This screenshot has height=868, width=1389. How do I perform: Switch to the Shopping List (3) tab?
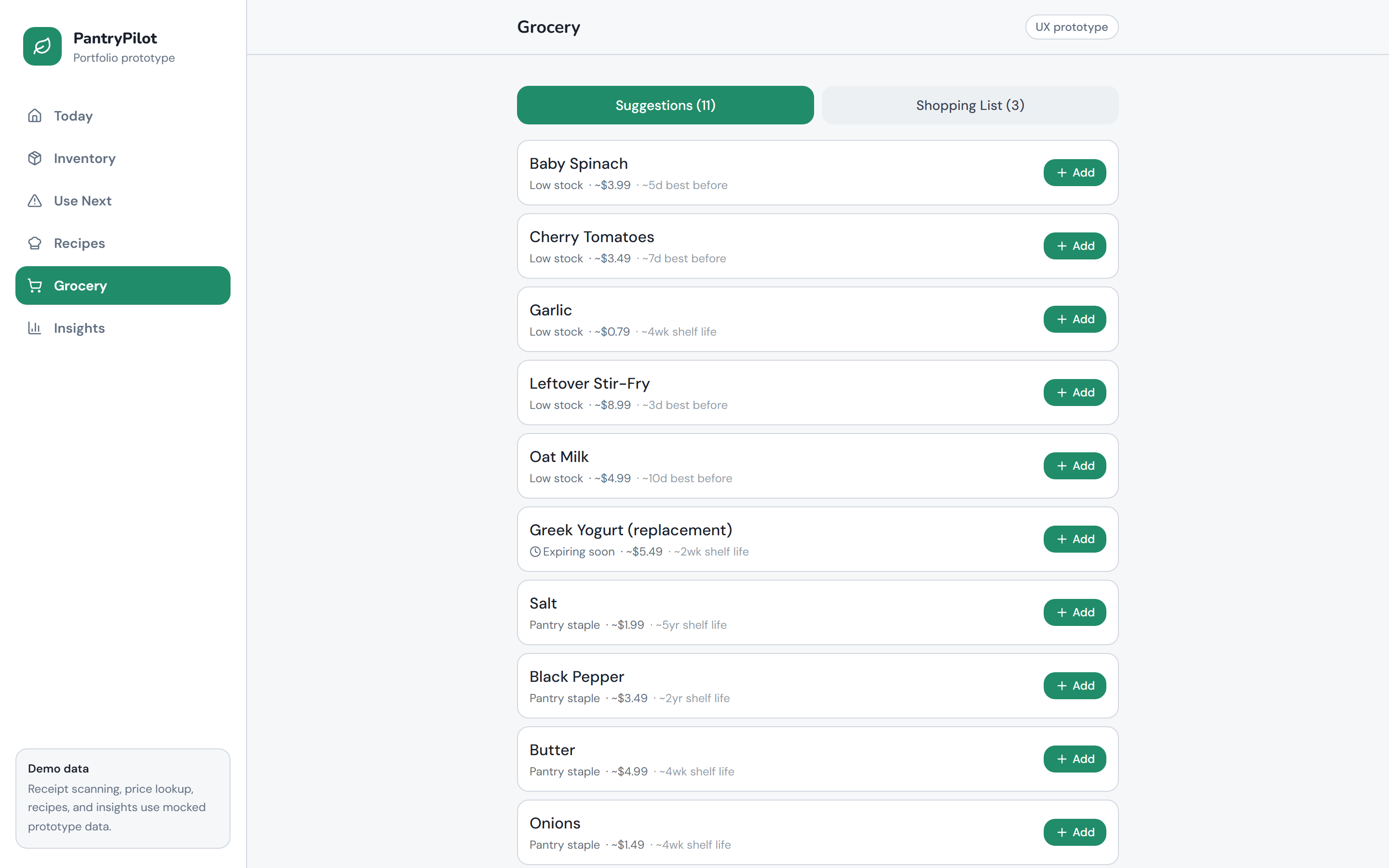[x=970, y=105]
